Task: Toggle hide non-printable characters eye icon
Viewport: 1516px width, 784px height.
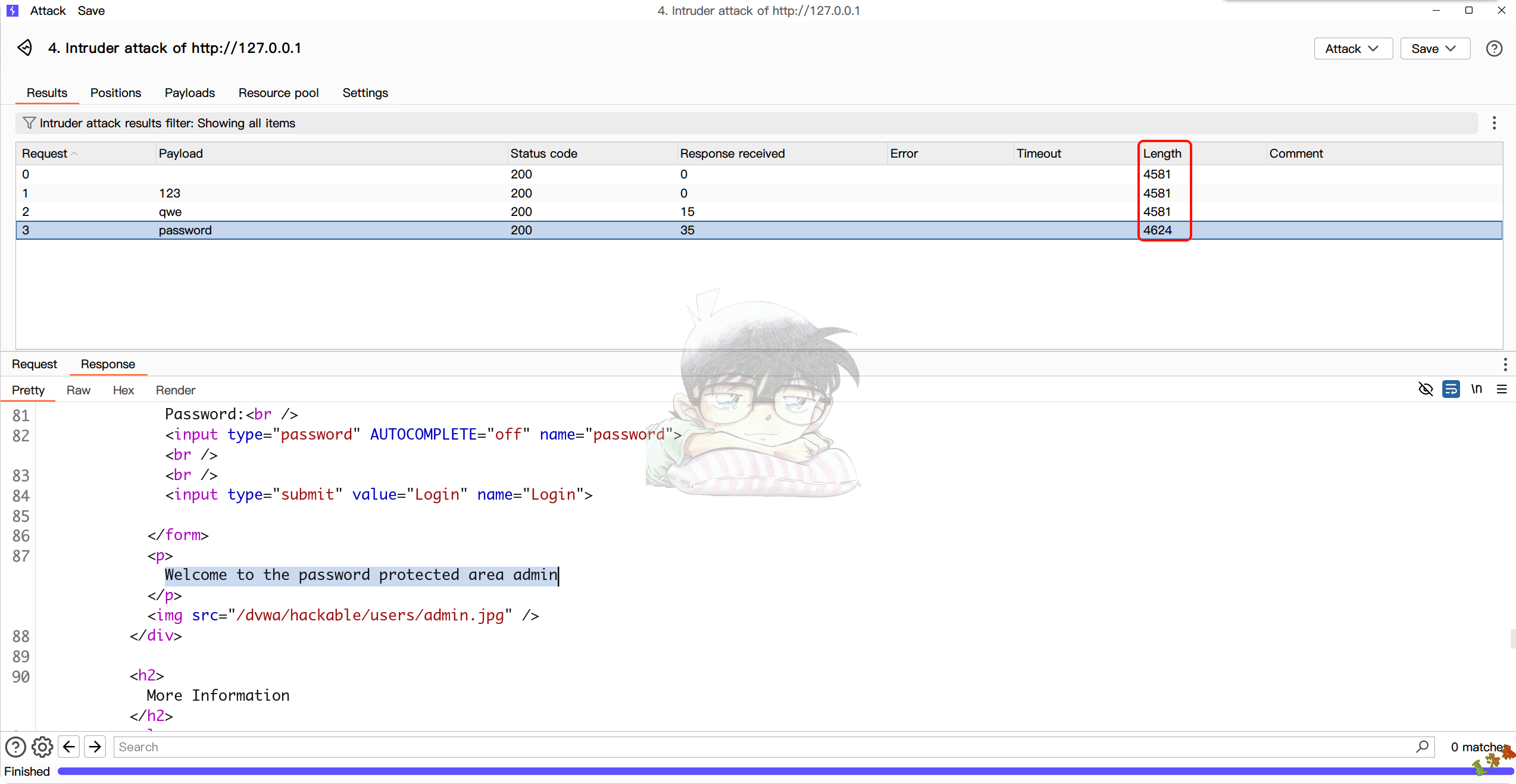Action: point(1426,390)
